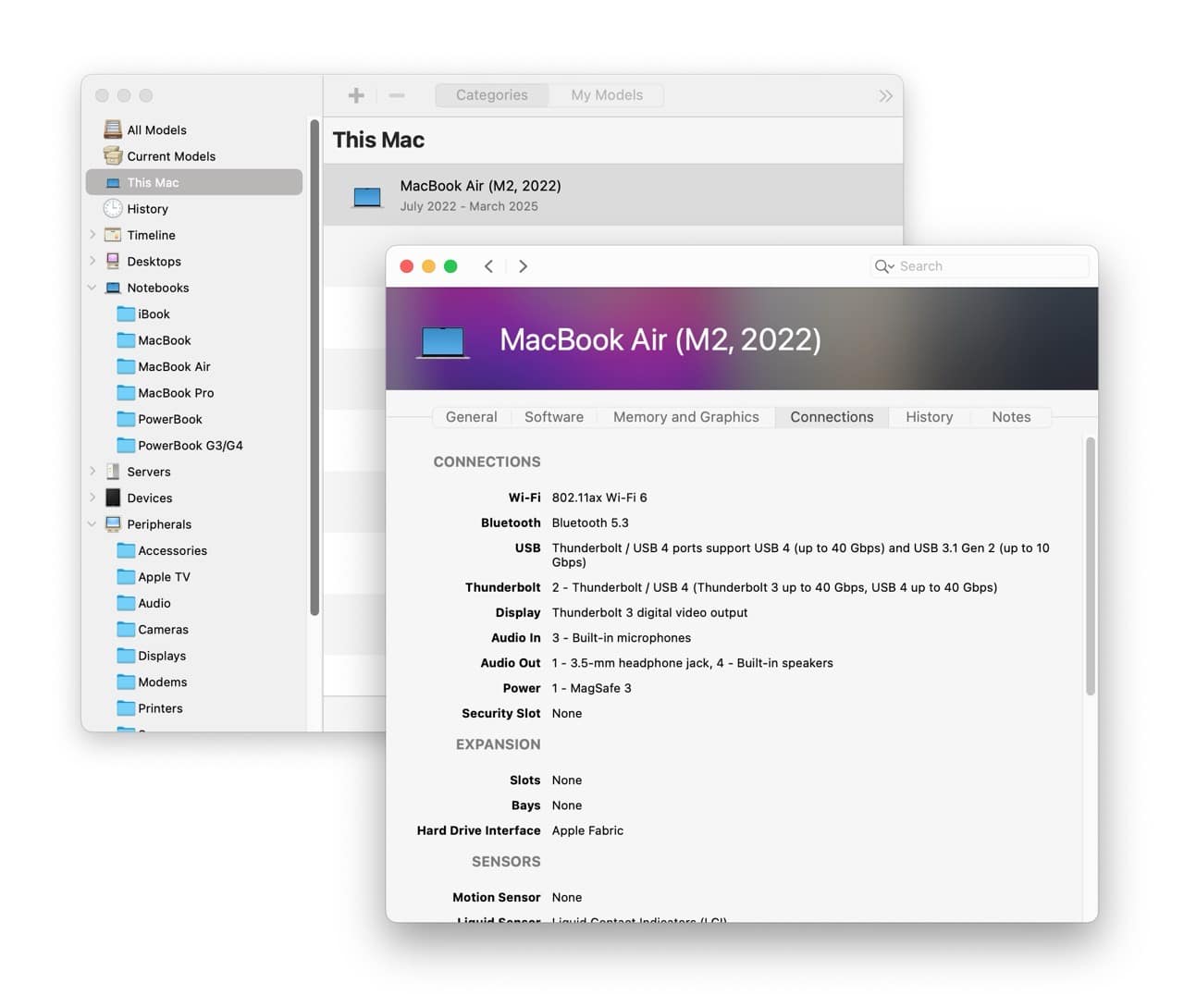Go forward with the right arrow in detail window
Screen dimensions: 1184x1008
pyautogui.click(x=523, y=266)
